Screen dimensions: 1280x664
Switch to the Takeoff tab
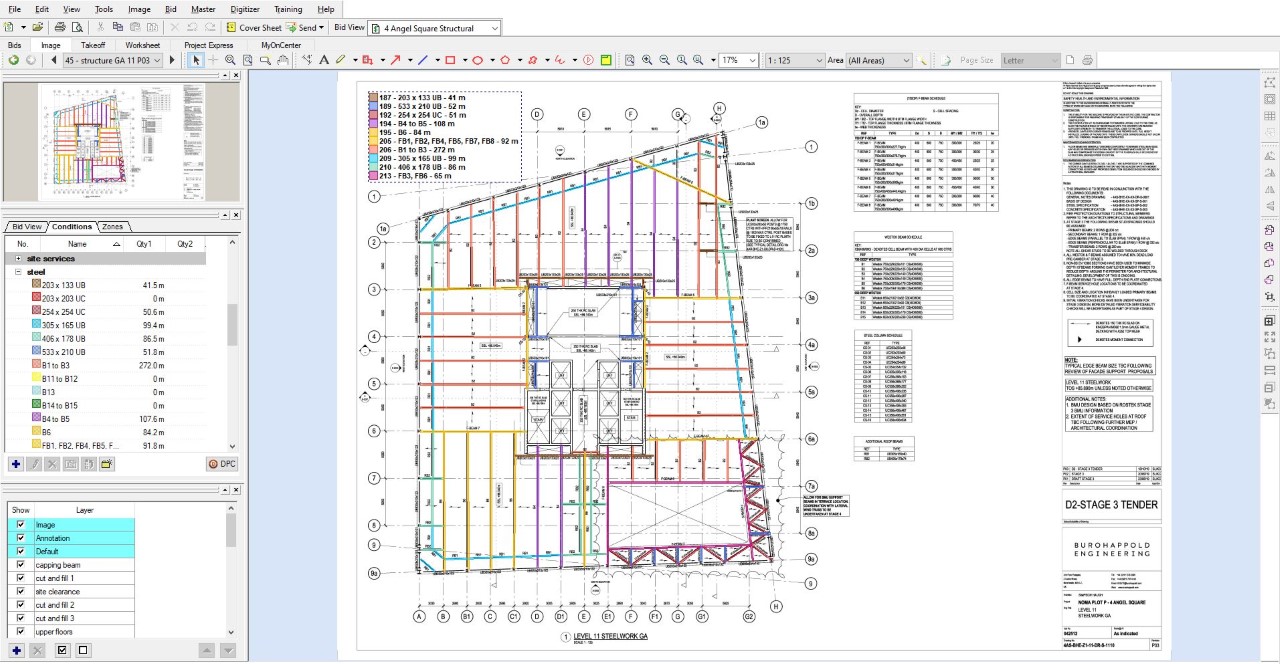pos(93,45)
